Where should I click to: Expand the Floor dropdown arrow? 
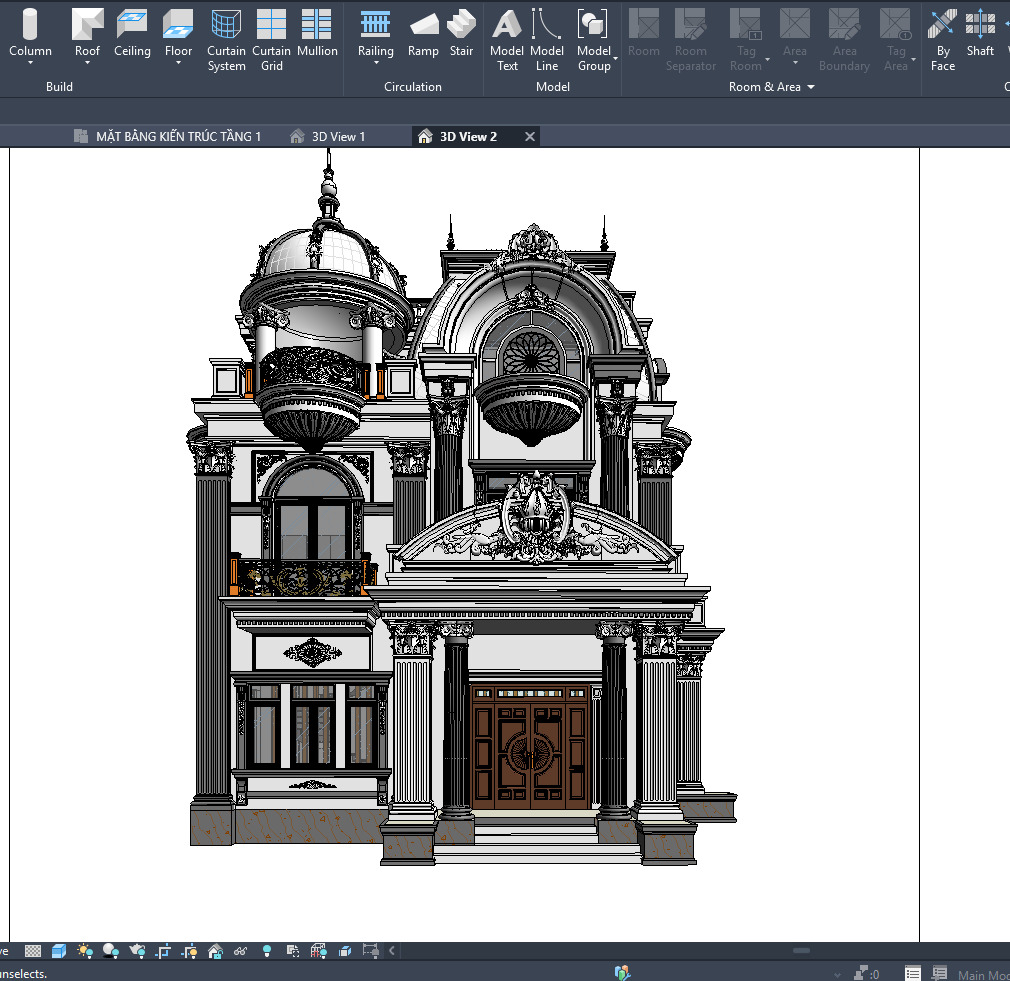coord(178,63)
